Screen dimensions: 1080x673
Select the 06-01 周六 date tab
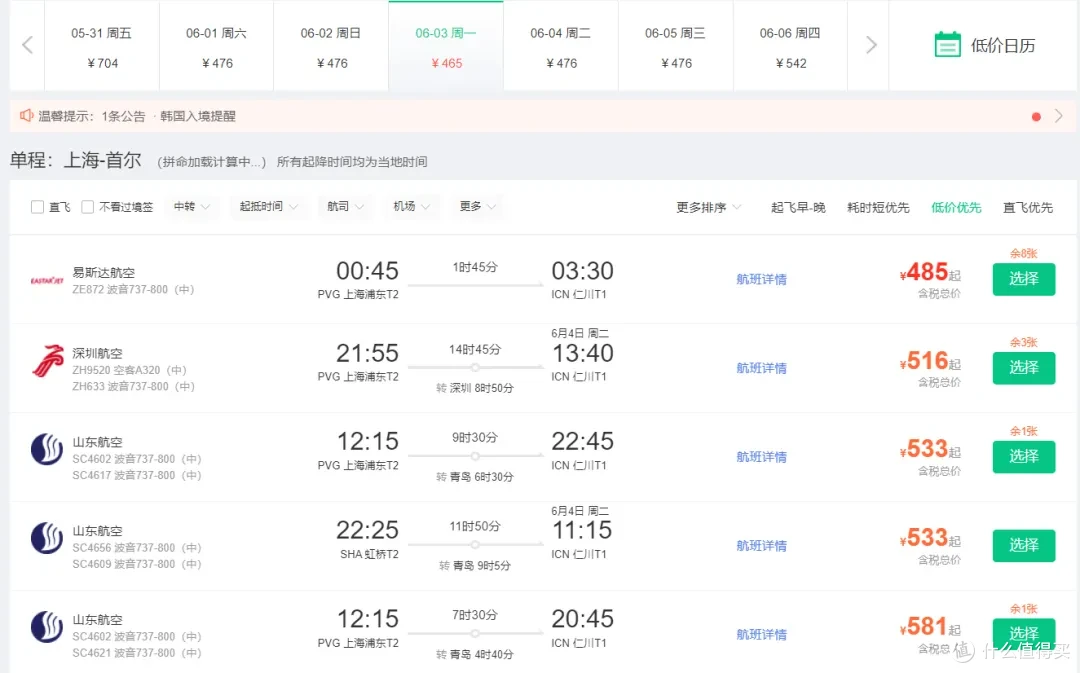pos(216,47)
